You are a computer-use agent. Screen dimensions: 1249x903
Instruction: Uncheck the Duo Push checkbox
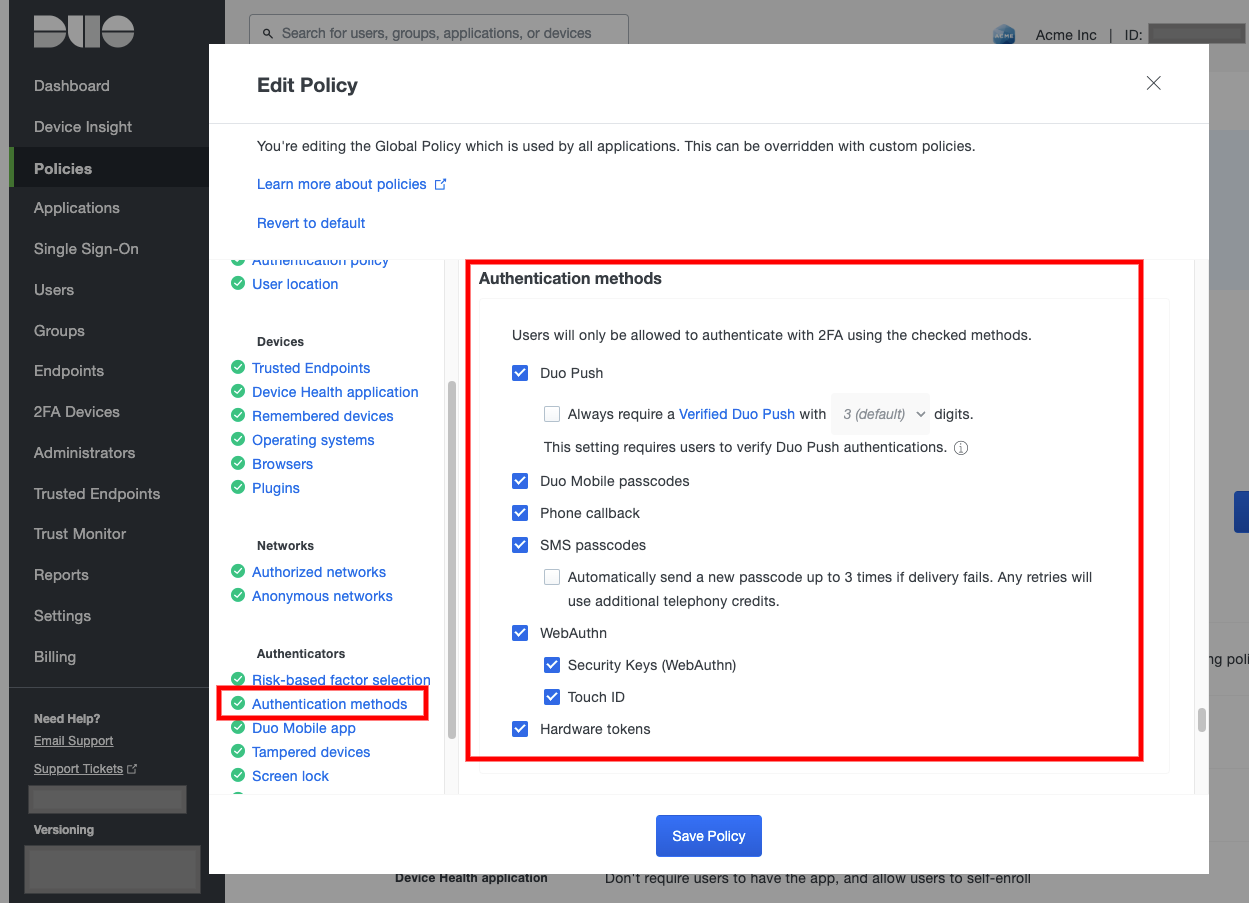pyautogui.click(x=520, y=373)
